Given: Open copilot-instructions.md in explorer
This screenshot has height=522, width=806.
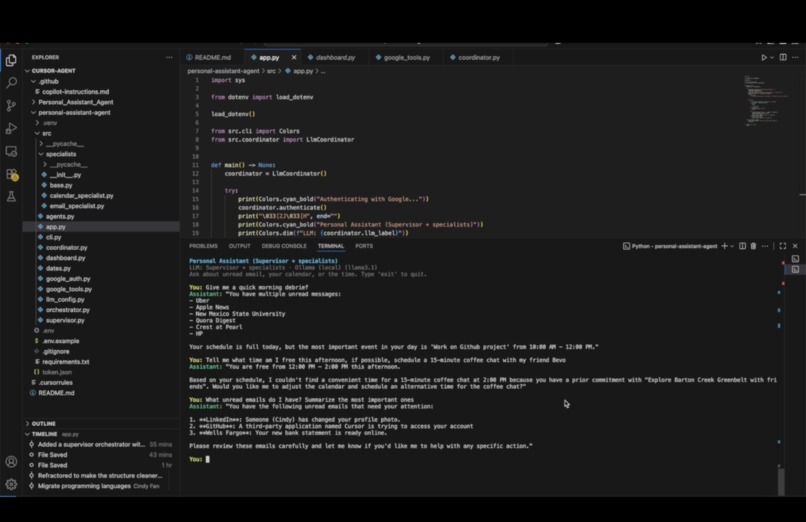Looking at the screenshot, I should click(76, 92).
